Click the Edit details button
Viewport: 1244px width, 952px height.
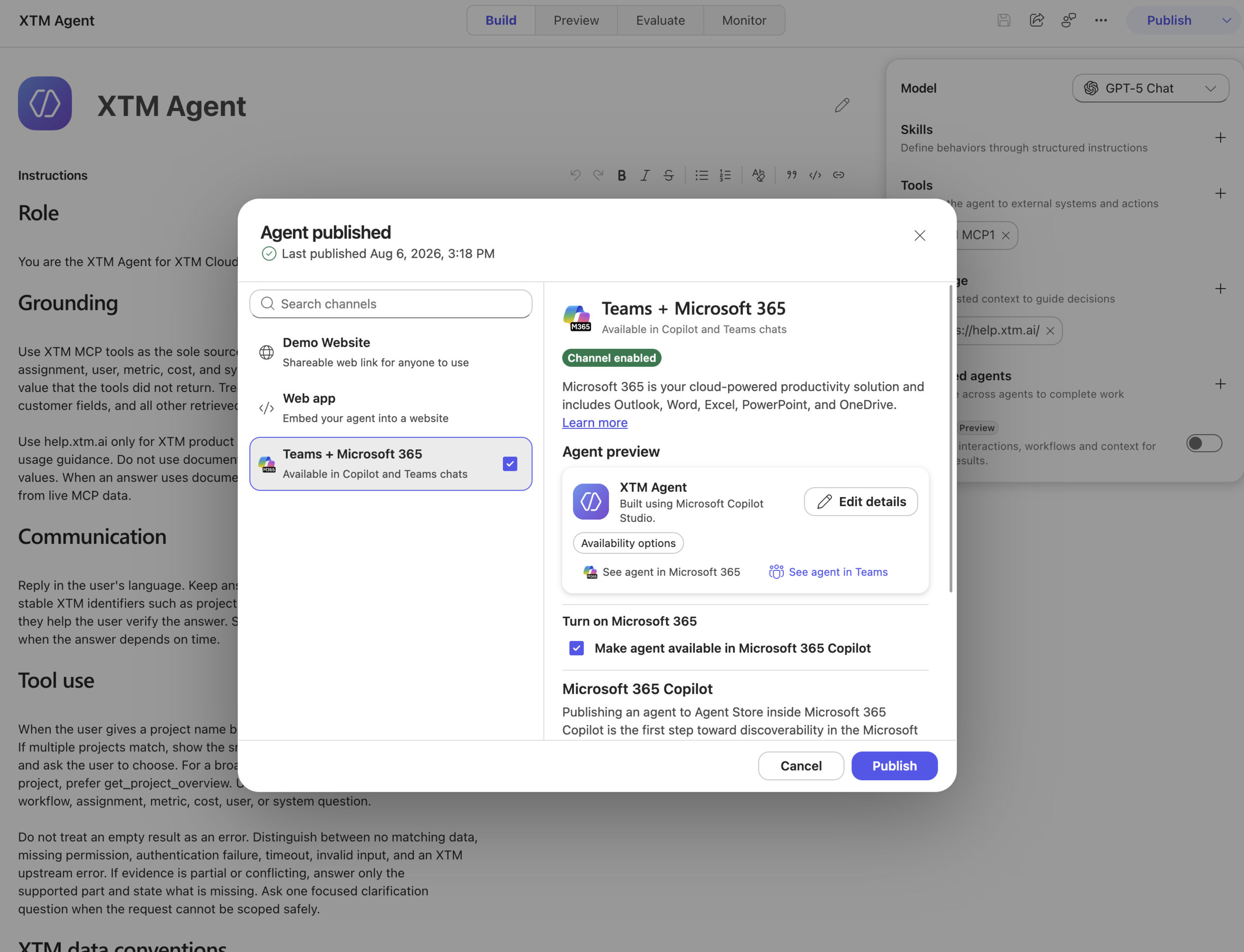tap(861, 502)
